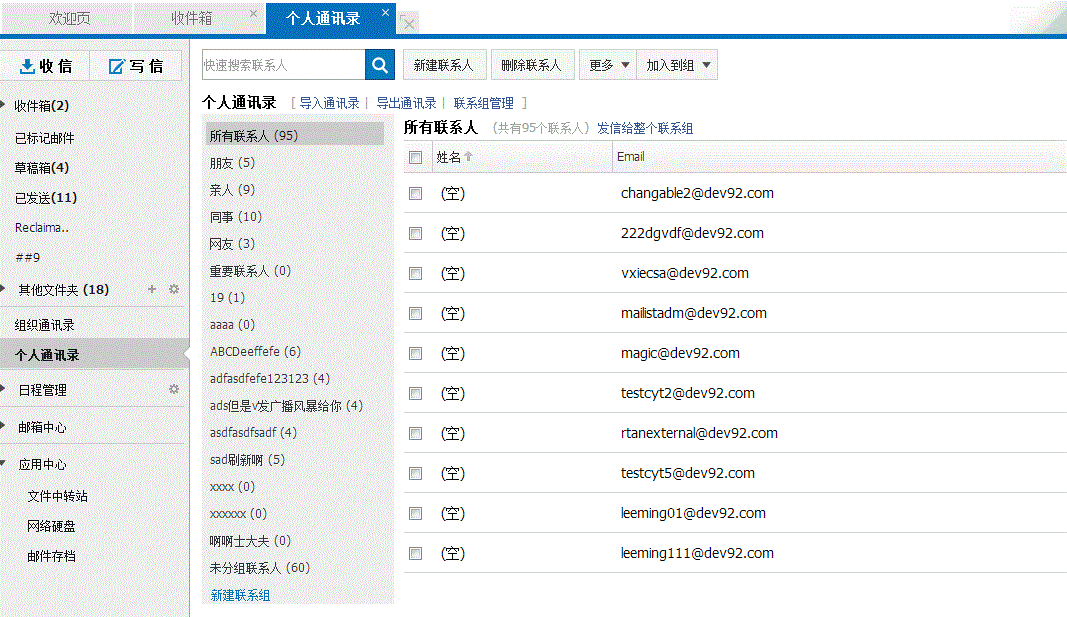Screen dimensions: 1067x617
Task: Focus the 快速搜索联系人 search field
Action: click(x=283, y=65)
